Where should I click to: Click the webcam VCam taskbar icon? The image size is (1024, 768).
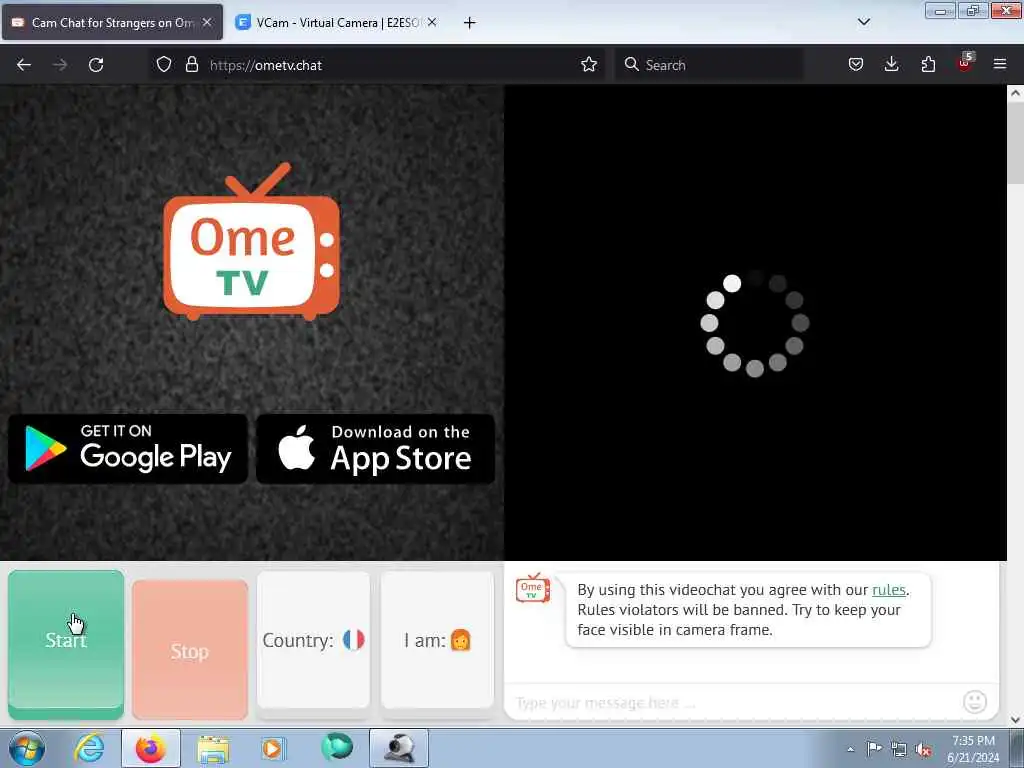pos(399,748)
